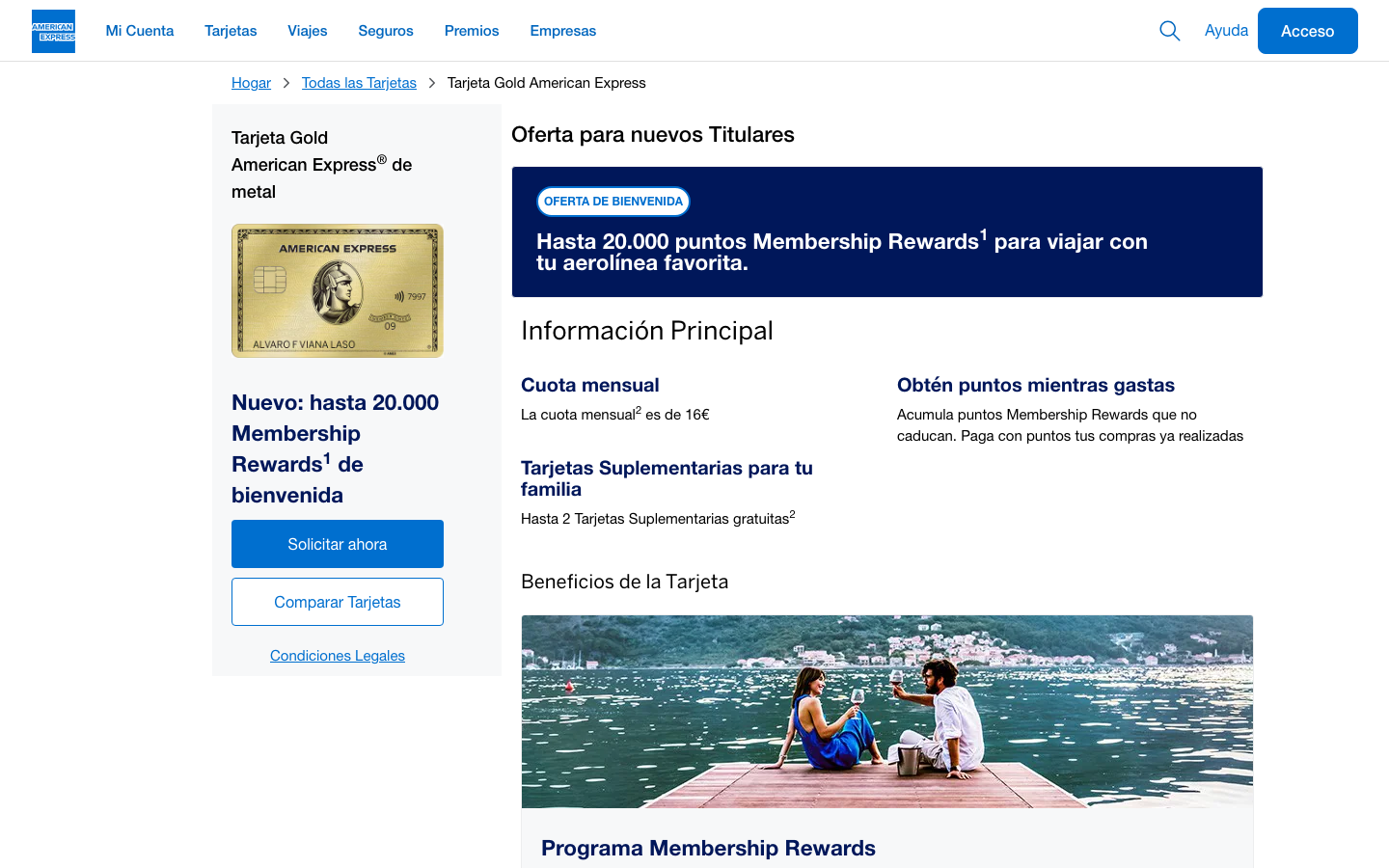Click the couple on dock photo
Viewport: 1389px width, 868px height.
tap(887, 712)
